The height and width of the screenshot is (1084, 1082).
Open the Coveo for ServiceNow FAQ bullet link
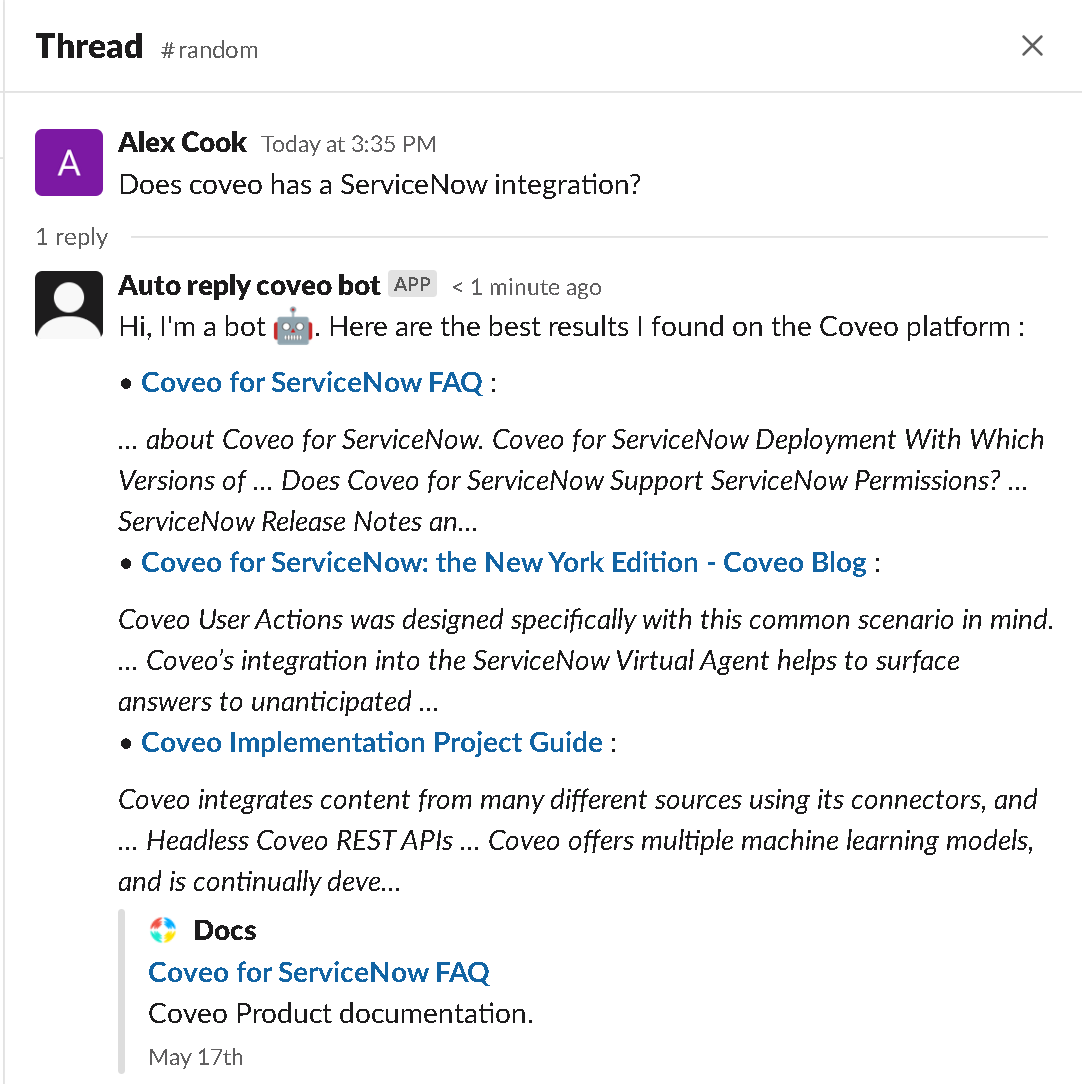point(312,382)
